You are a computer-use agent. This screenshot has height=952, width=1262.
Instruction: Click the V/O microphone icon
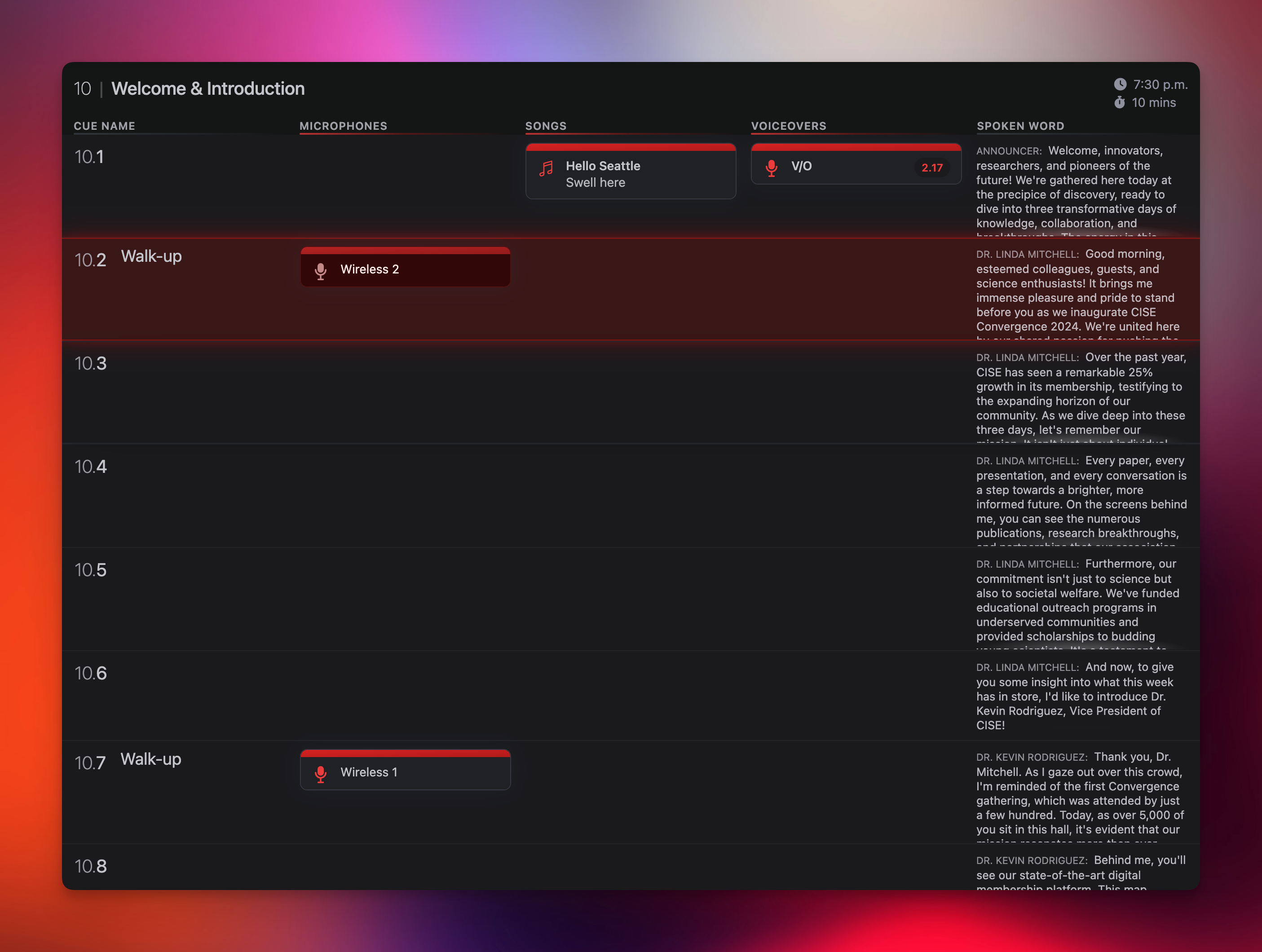coord(772,167)
